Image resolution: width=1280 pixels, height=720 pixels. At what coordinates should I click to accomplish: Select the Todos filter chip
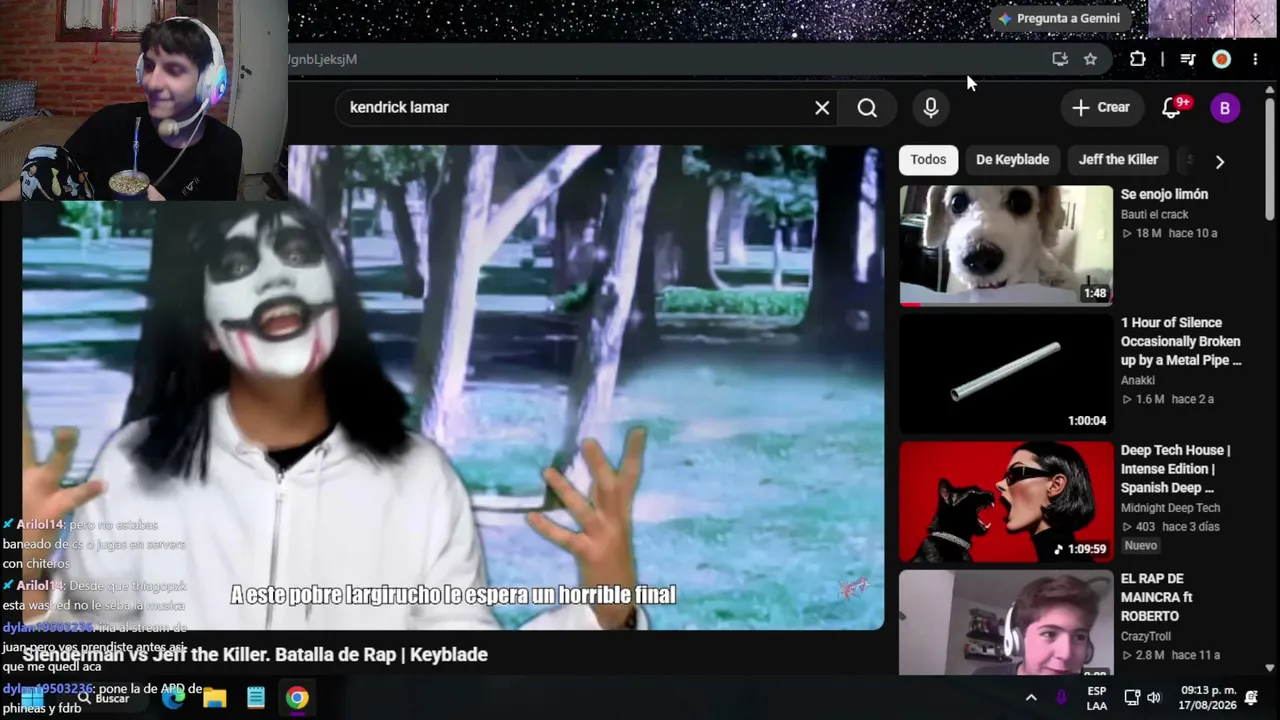coord(928,160)
